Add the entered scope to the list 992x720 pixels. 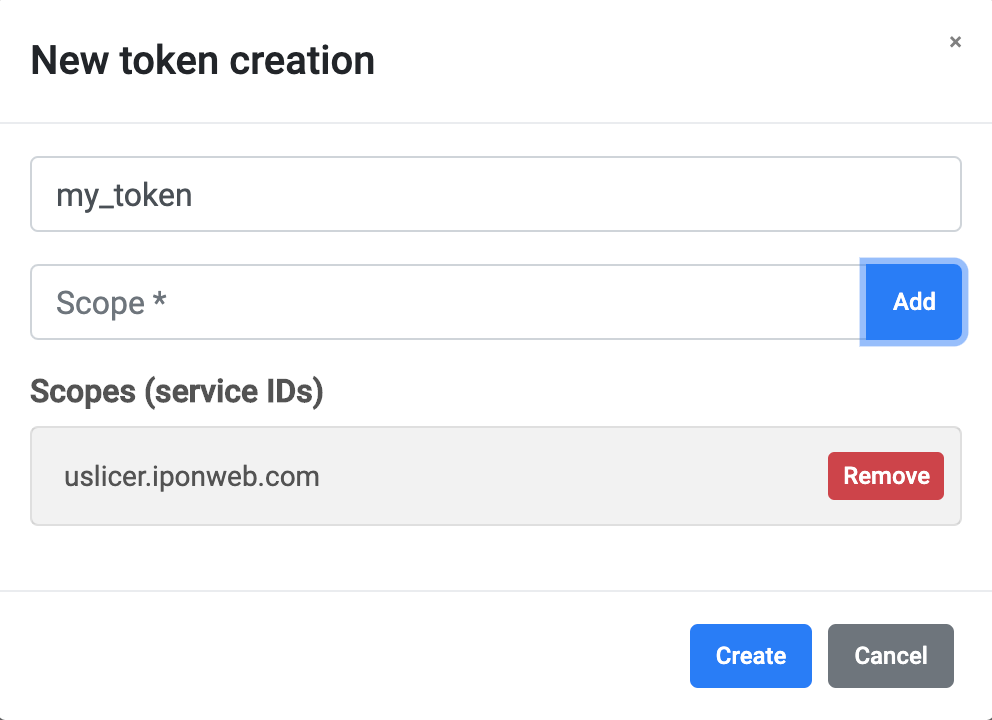(x=913, y=302)
